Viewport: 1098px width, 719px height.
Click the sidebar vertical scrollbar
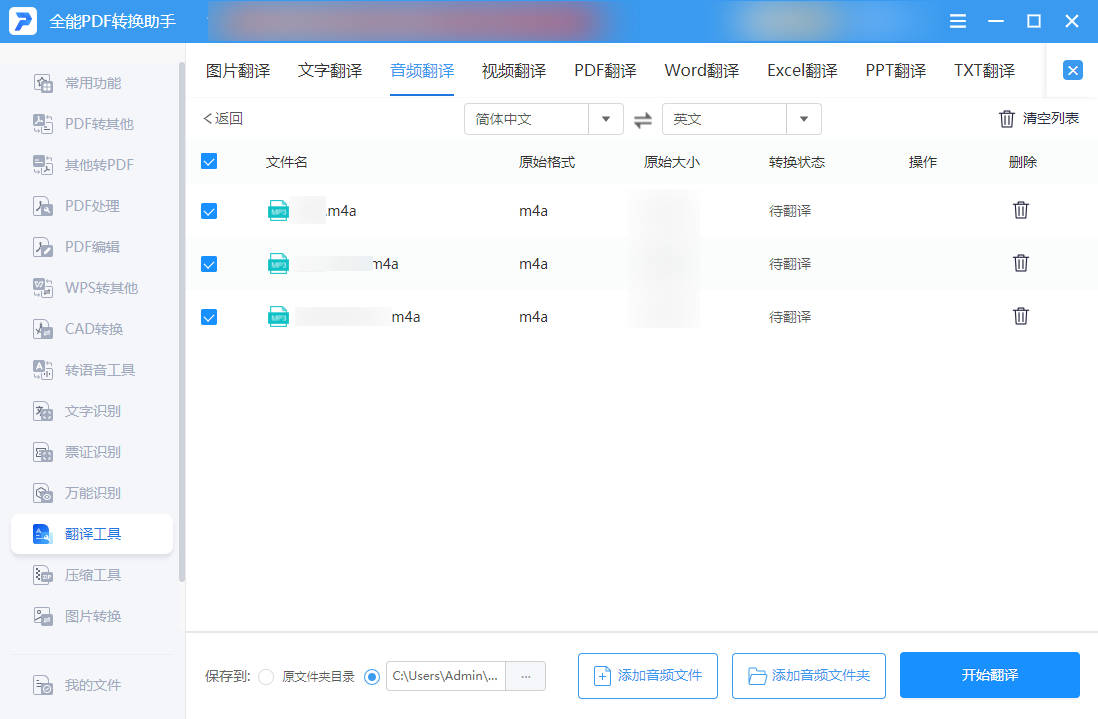tap(182, 322)
